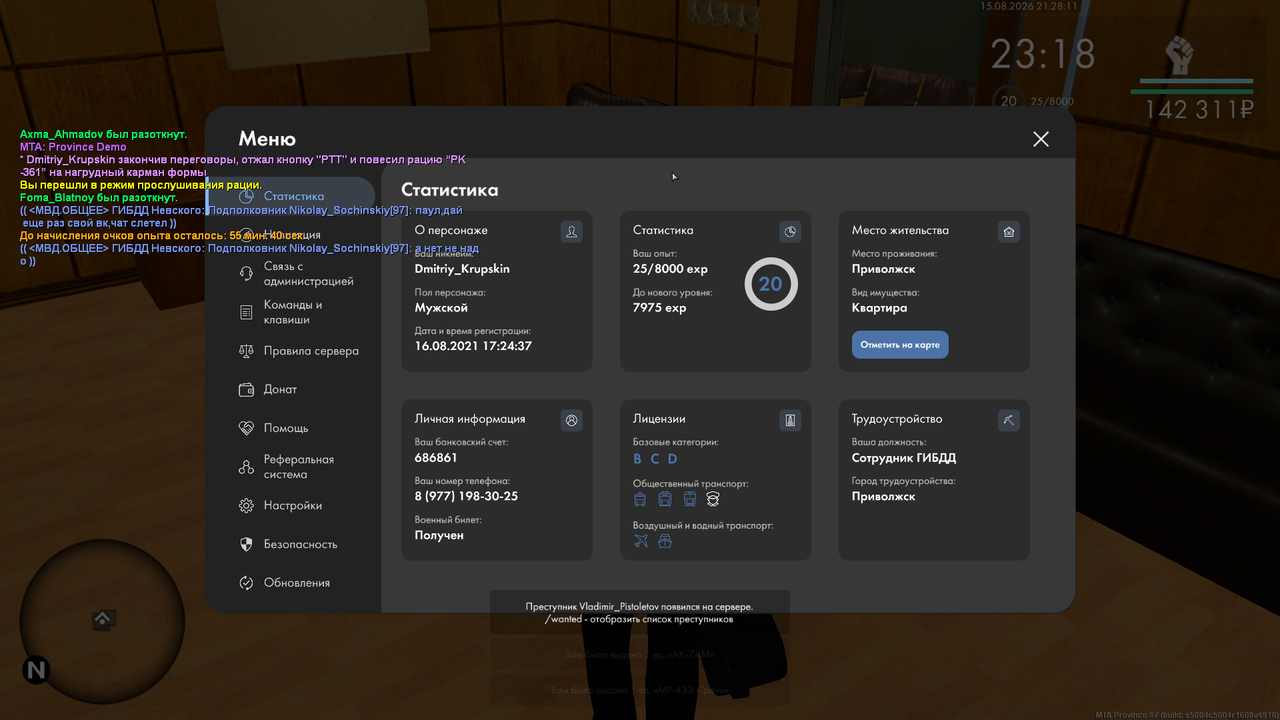Viewport: 1280px width, 720px height.
Task: Click the license document icon on Лицензии card
Action: tap(790, 421)
